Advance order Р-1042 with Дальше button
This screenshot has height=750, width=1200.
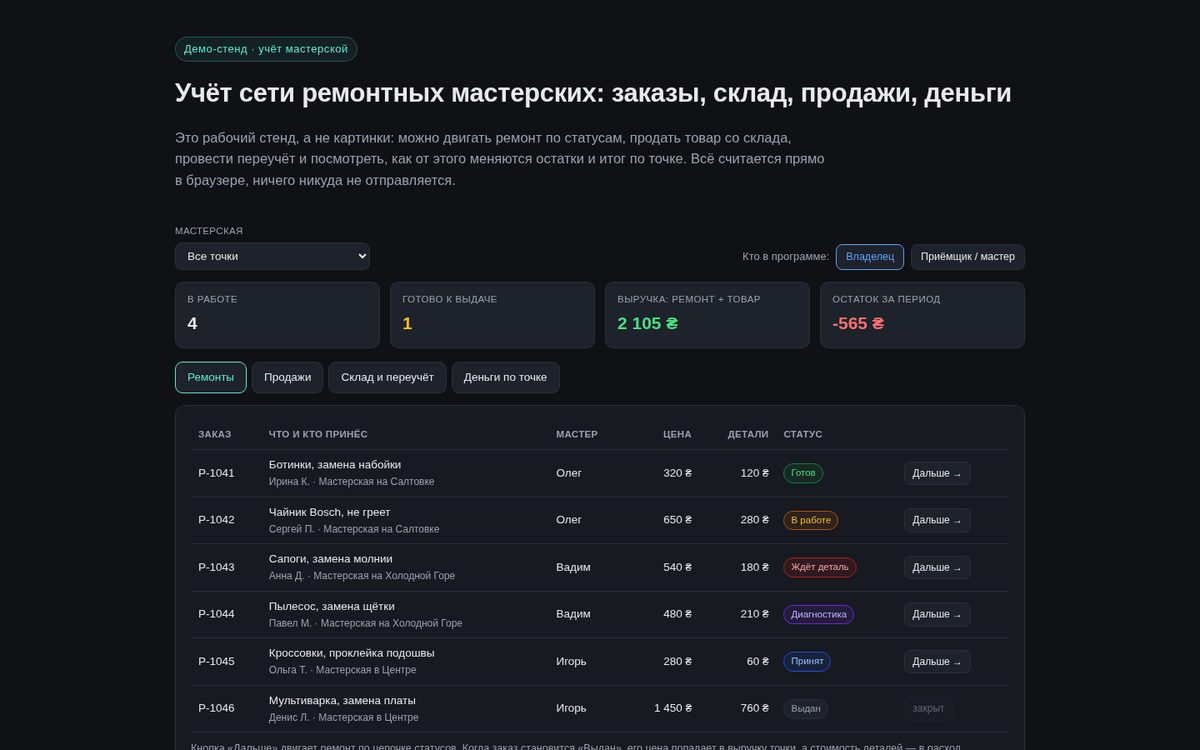[937, 520]
